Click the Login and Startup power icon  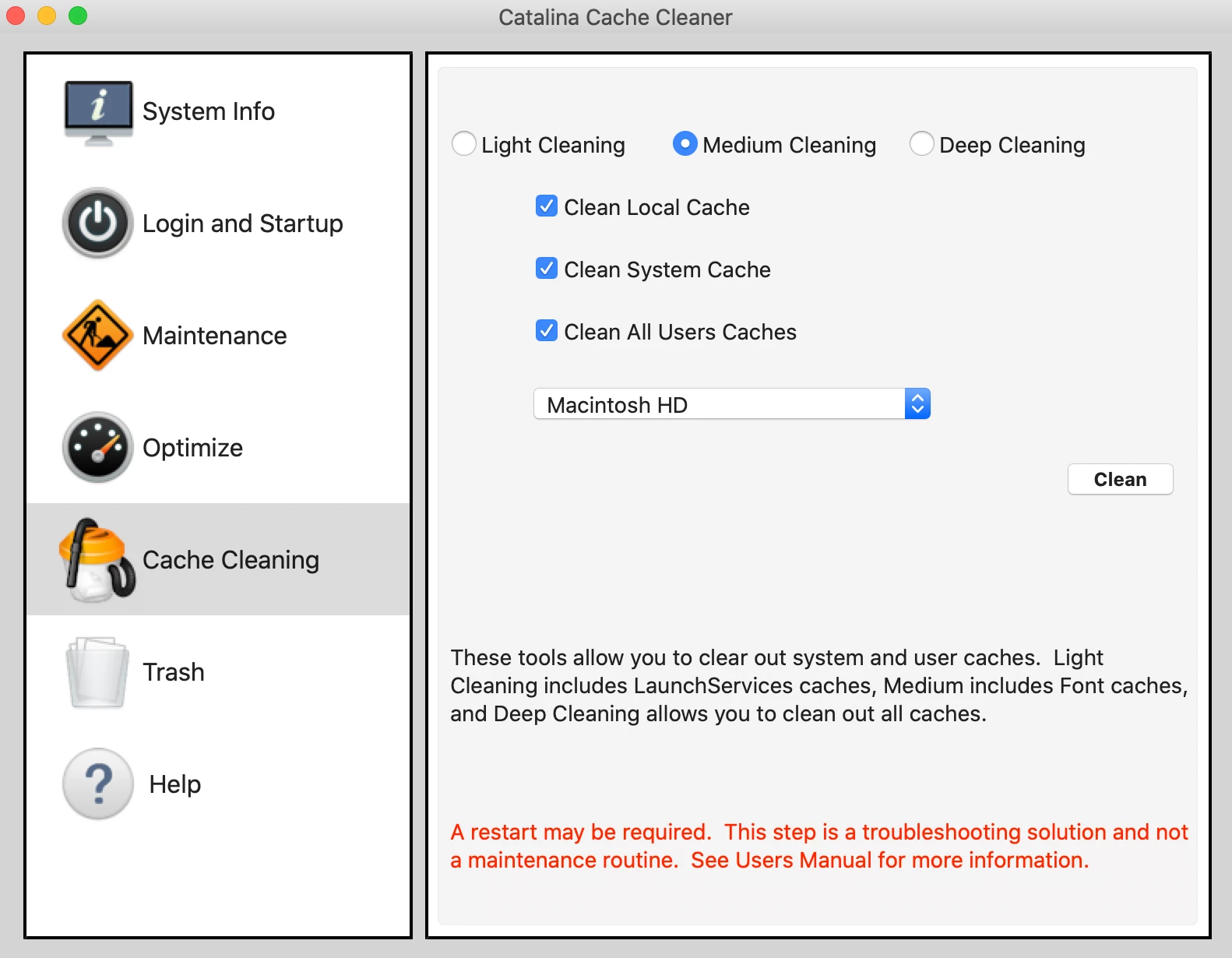pos(98,223)
